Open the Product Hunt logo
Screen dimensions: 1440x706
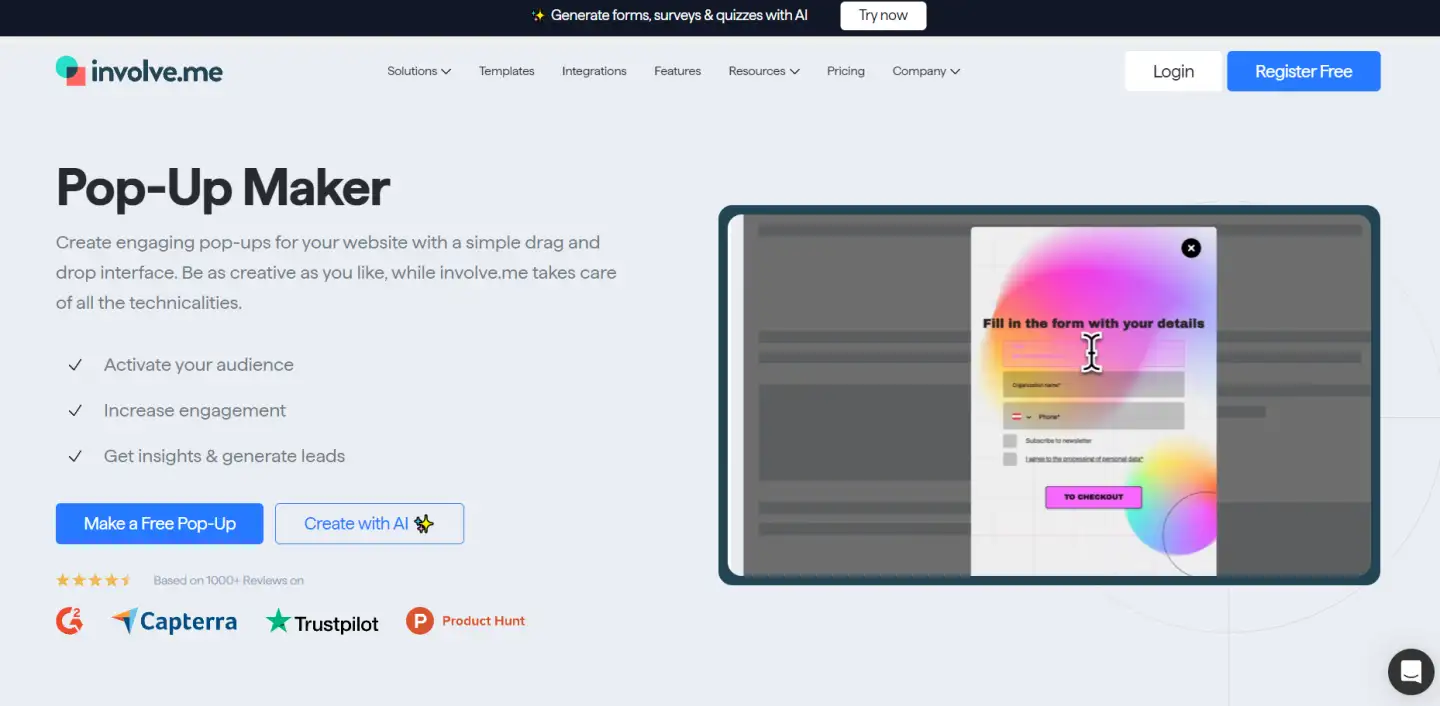tap(465, 621)
